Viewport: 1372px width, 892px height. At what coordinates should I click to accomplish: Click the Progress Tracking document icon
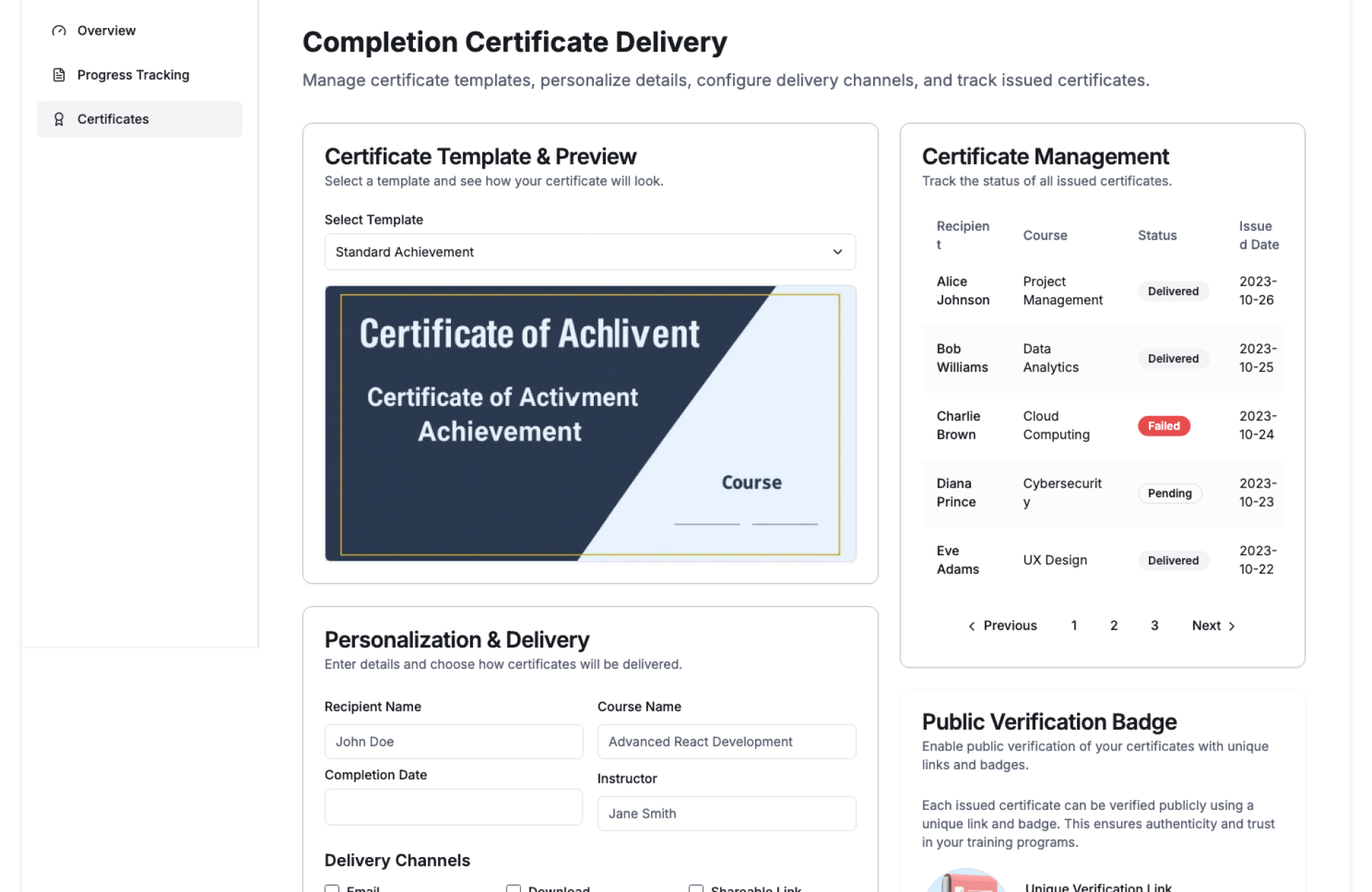[x=59, y=75]
